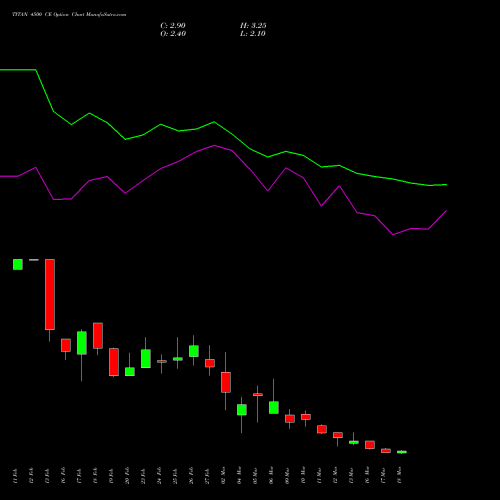Select the red candle for 02 Mar

(226, 382)
